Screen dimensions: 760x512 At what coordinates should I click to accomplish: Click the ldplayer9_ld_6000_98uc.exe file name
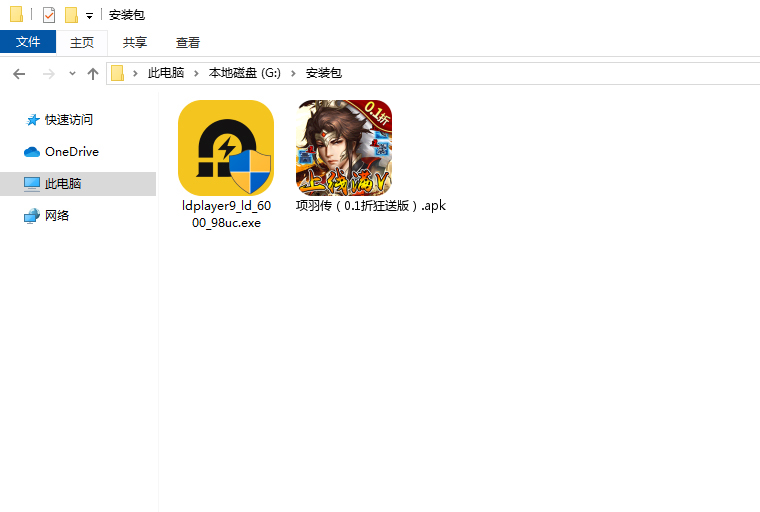tap(226, 214)
